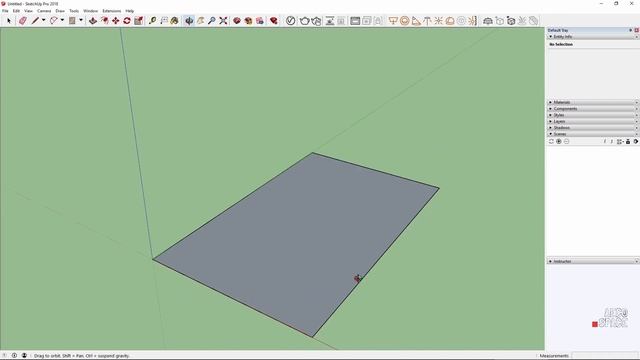Screen dimensions: 640x360
Task: Click Zoom Extents tool
Action: click(x=223, y=20)
